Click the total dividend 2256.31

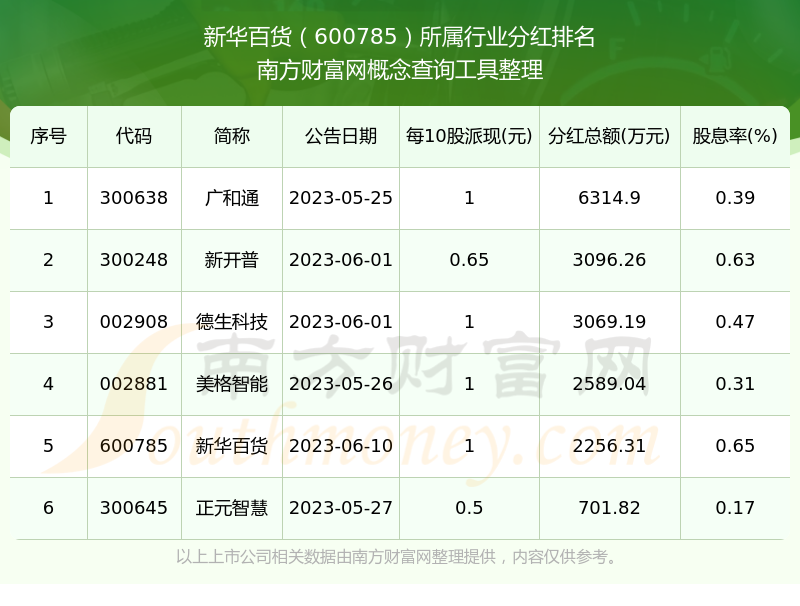(609, 446)
